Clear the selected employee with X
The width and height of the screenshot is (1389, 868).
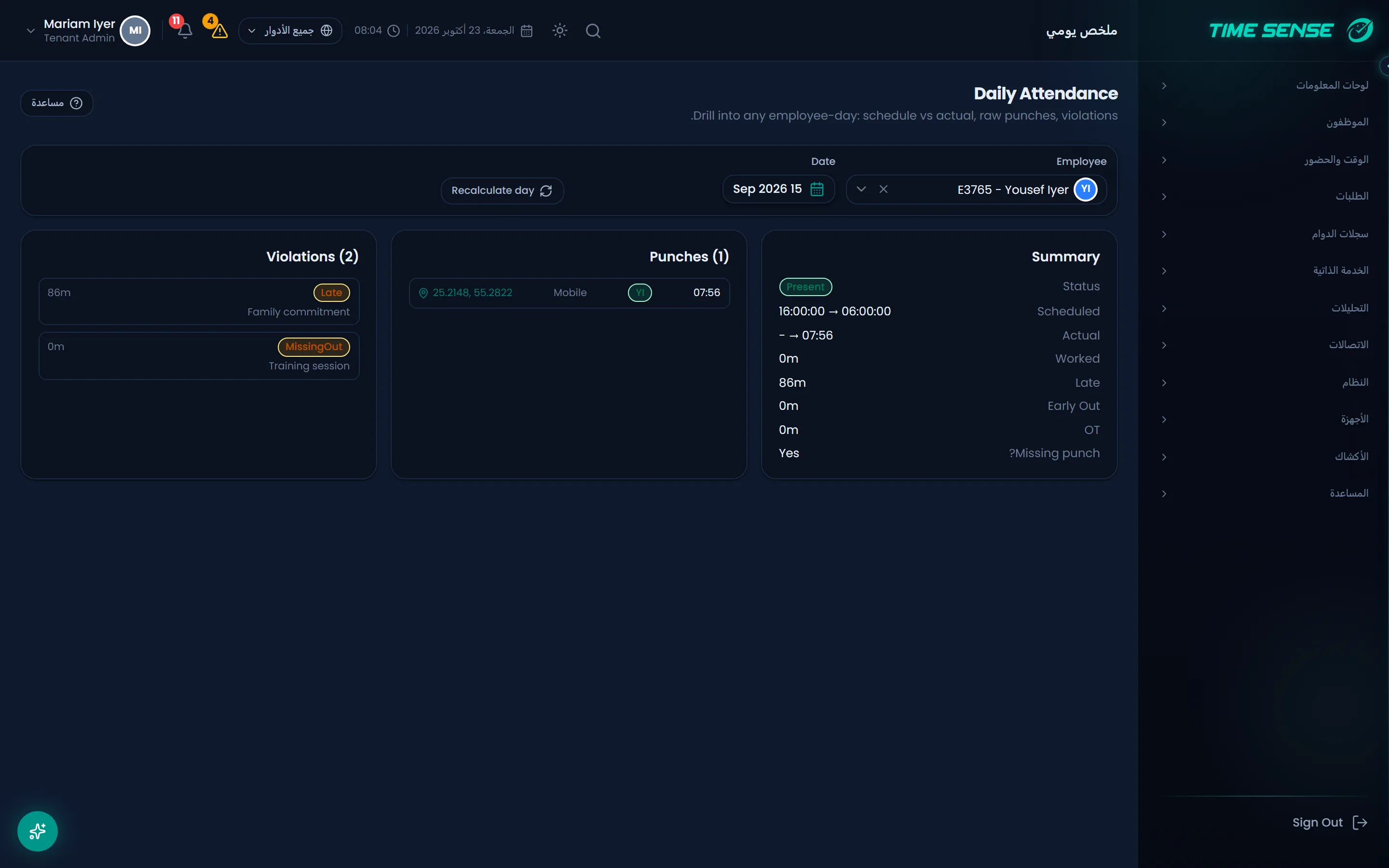coord(884,189)
